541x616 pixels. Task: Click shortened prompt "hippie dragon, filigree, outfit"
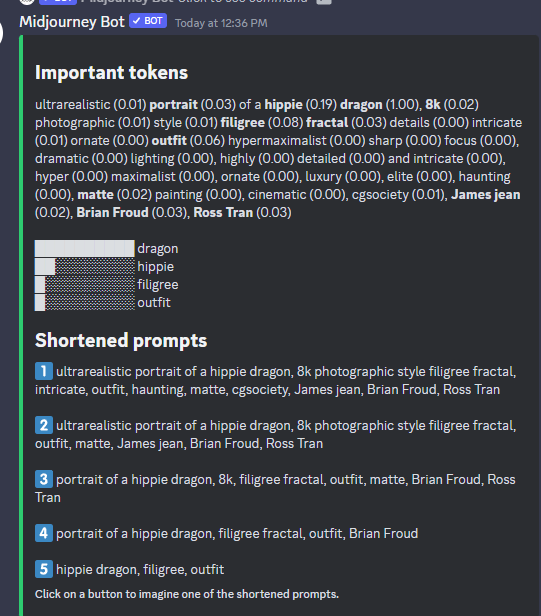pyautogui.click(x=140, y=569)
